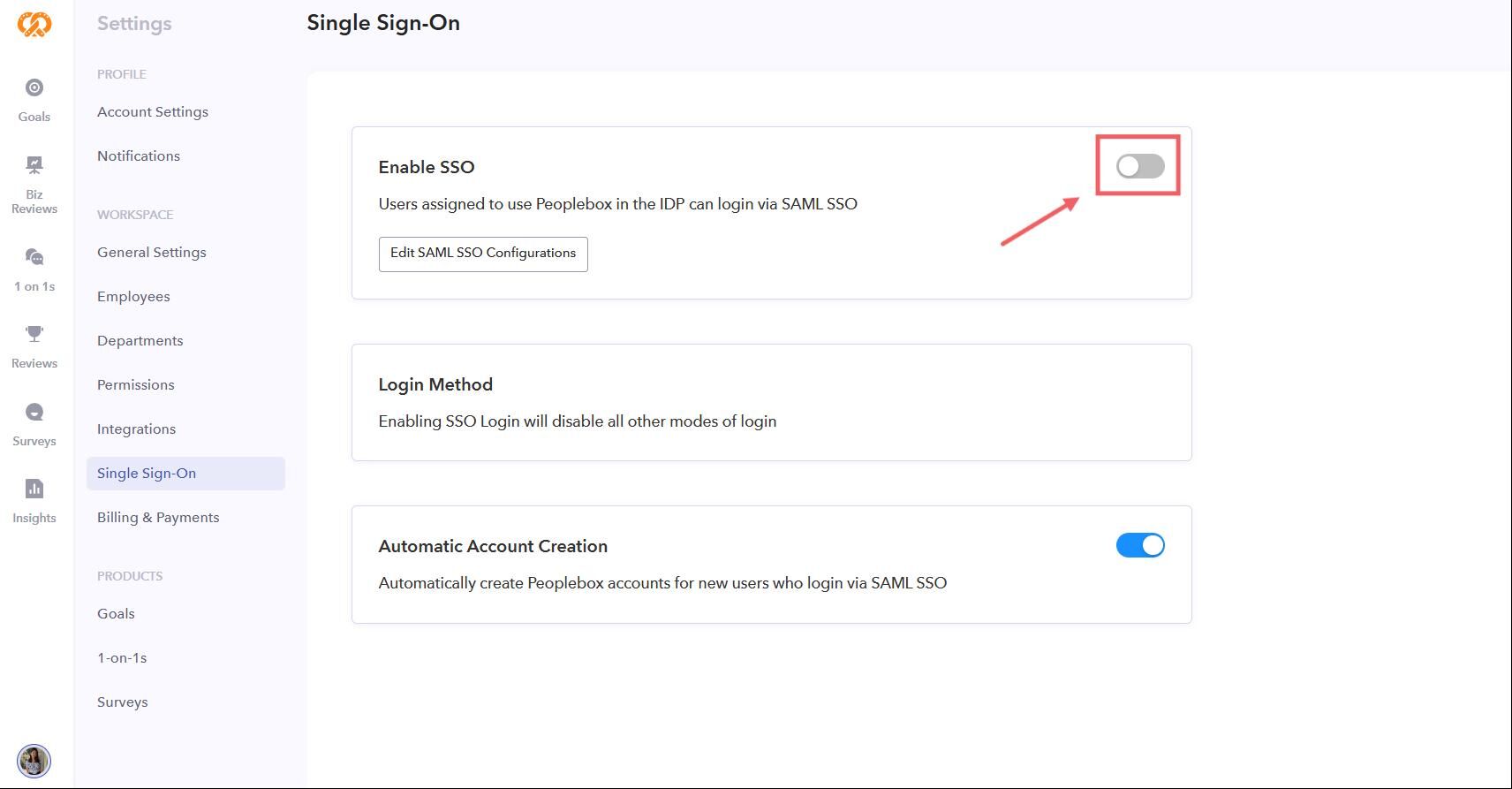Open Integrations settings page
The height and width of the screenshot is (789, 1512).
(136, 429)
